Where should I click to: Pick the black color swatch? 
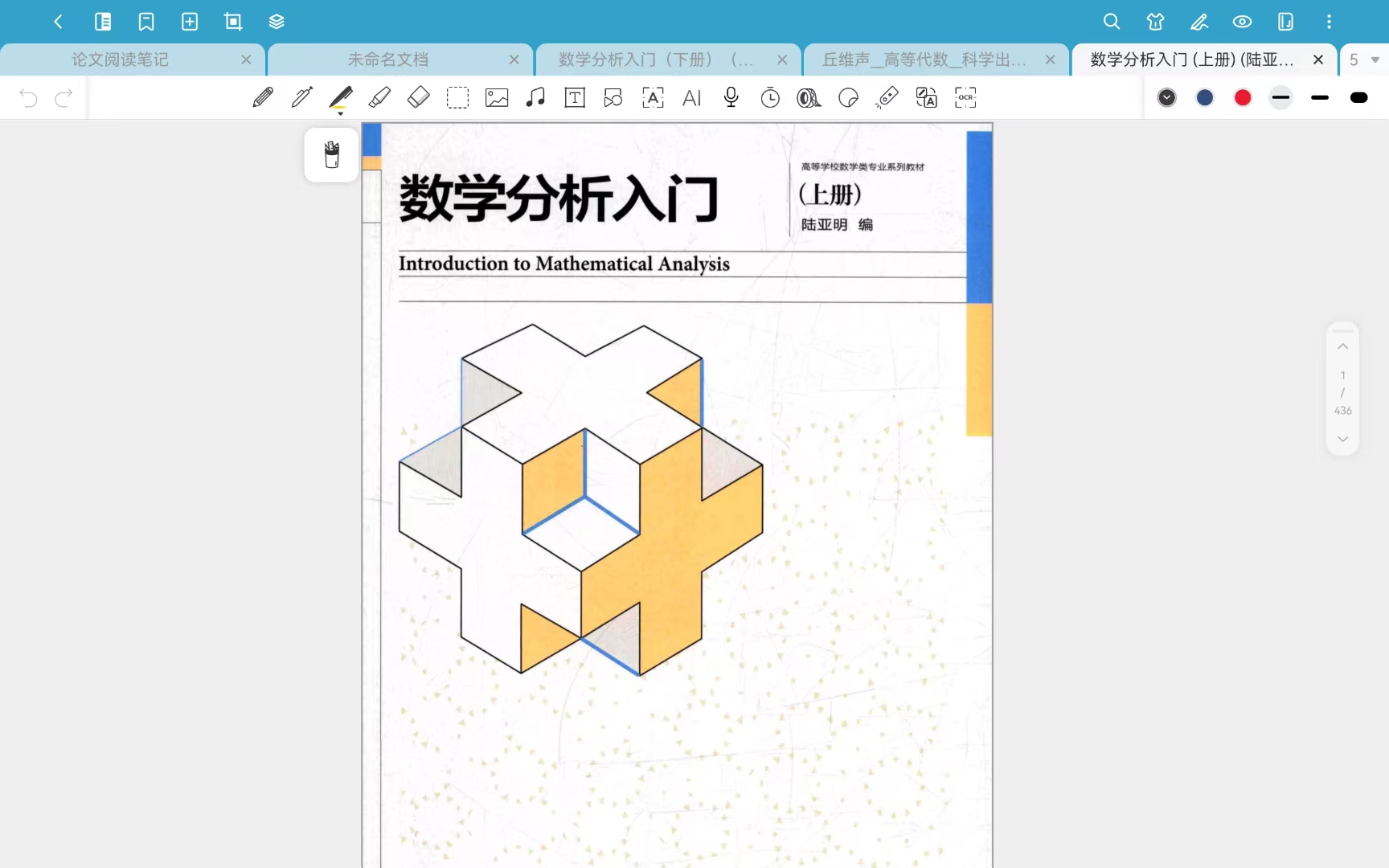[x=1167, y=97]
